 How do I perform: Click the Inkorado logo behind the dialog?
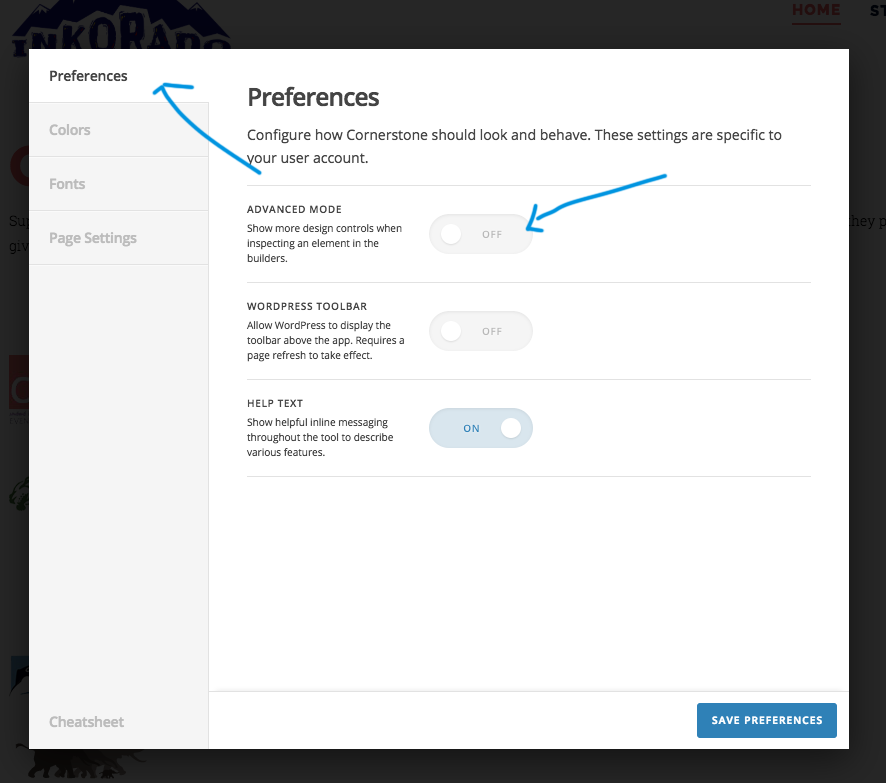click(x=121, y=25)
